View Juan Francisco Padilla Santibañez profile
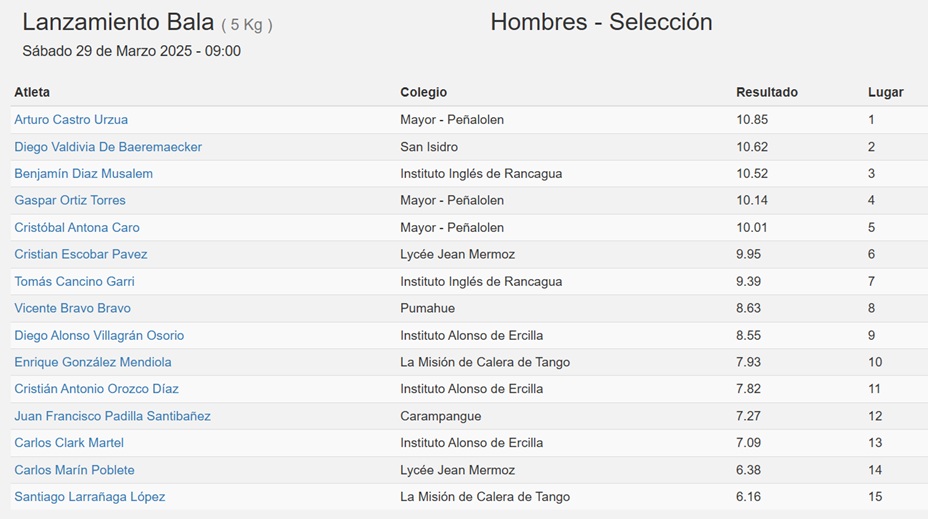928x519 pixels. 112,416
